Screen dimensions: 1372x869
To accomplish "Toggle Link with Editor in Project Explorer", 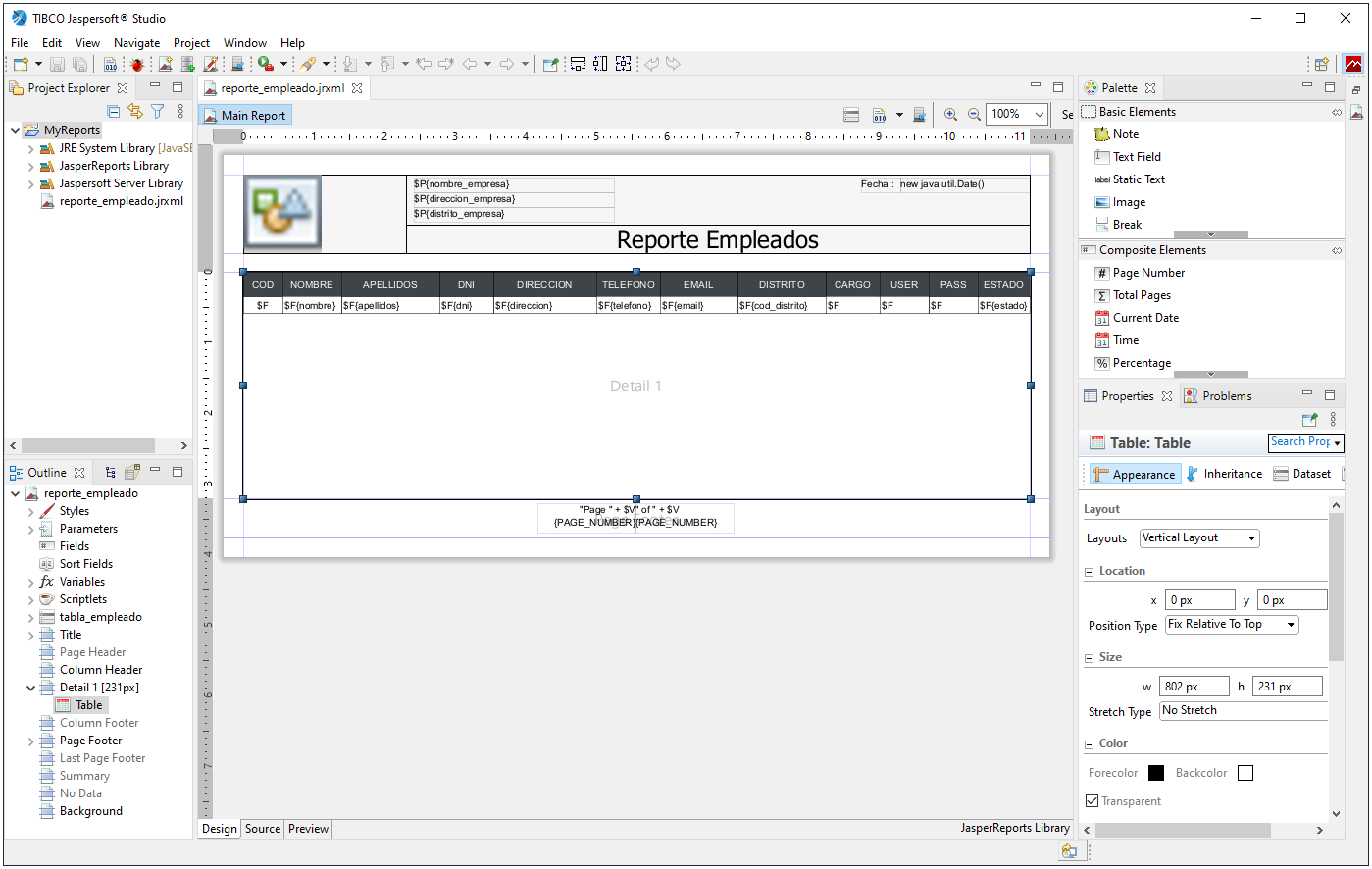I will [x=135, y=112].
